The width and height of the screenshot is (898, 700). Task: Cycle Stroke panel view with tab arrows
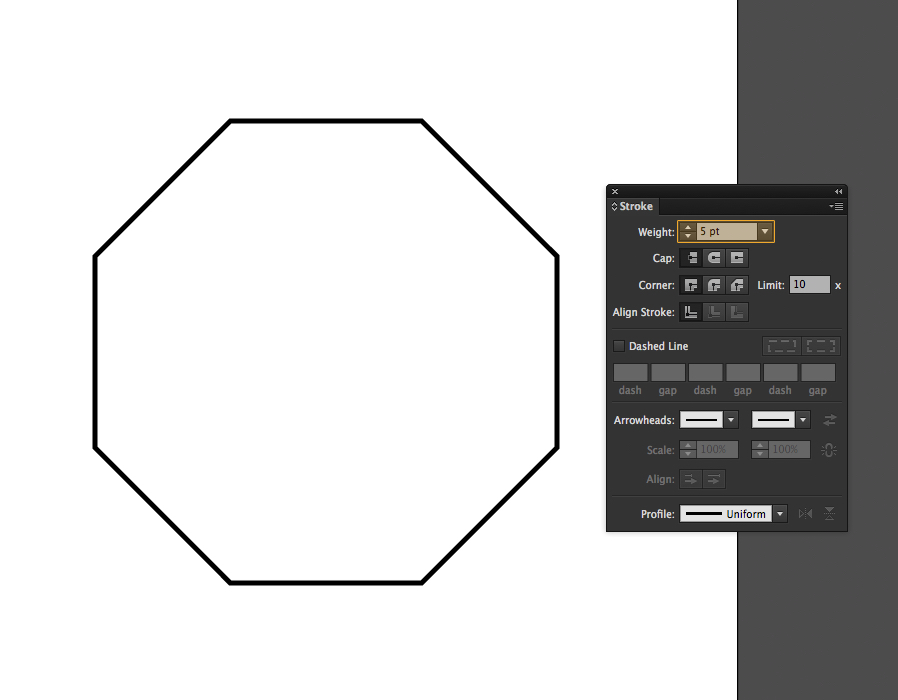(614, 206)
